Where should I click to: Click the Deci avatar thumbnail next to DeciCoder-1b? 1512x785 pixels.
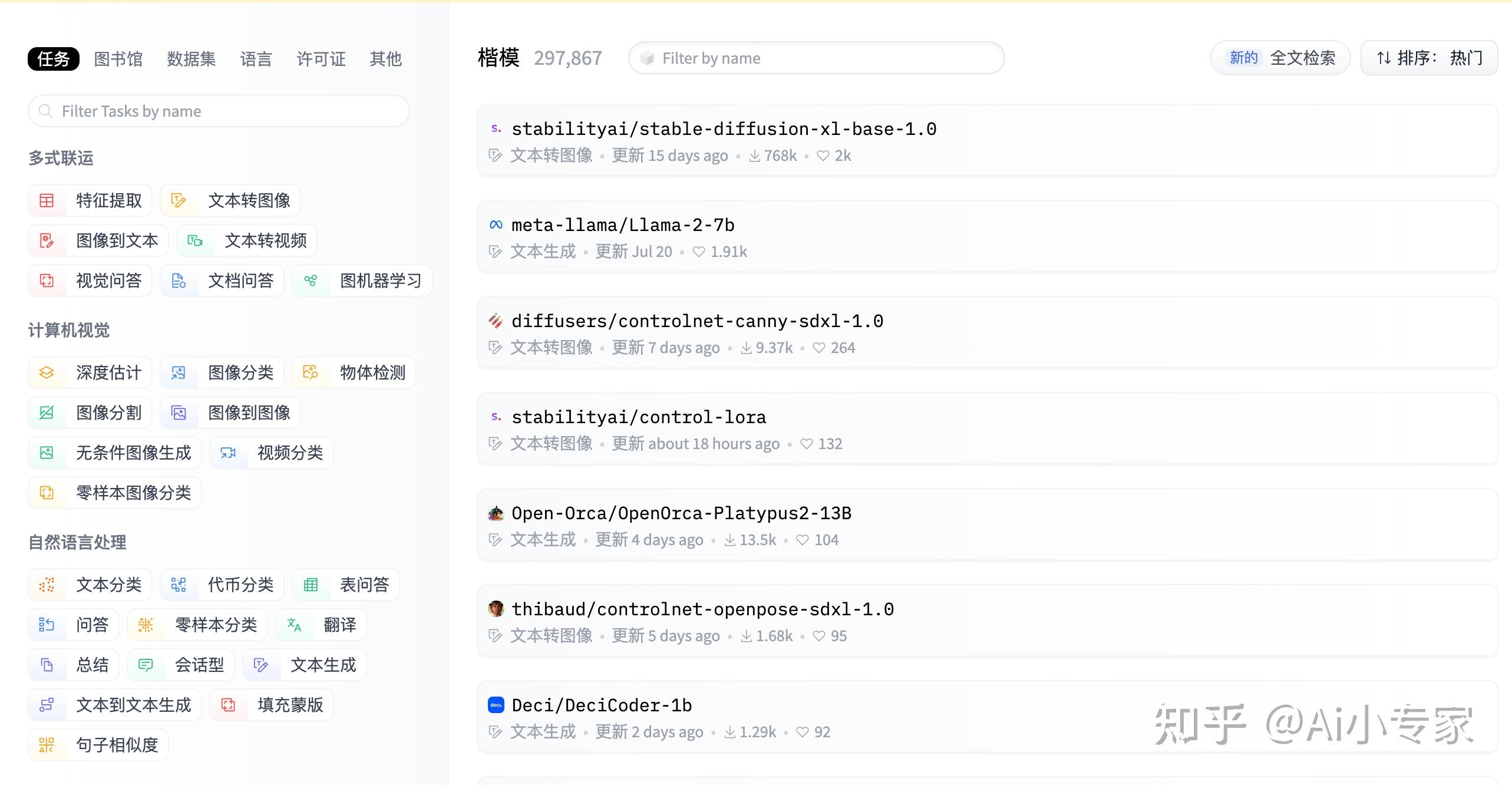[496, 705]
